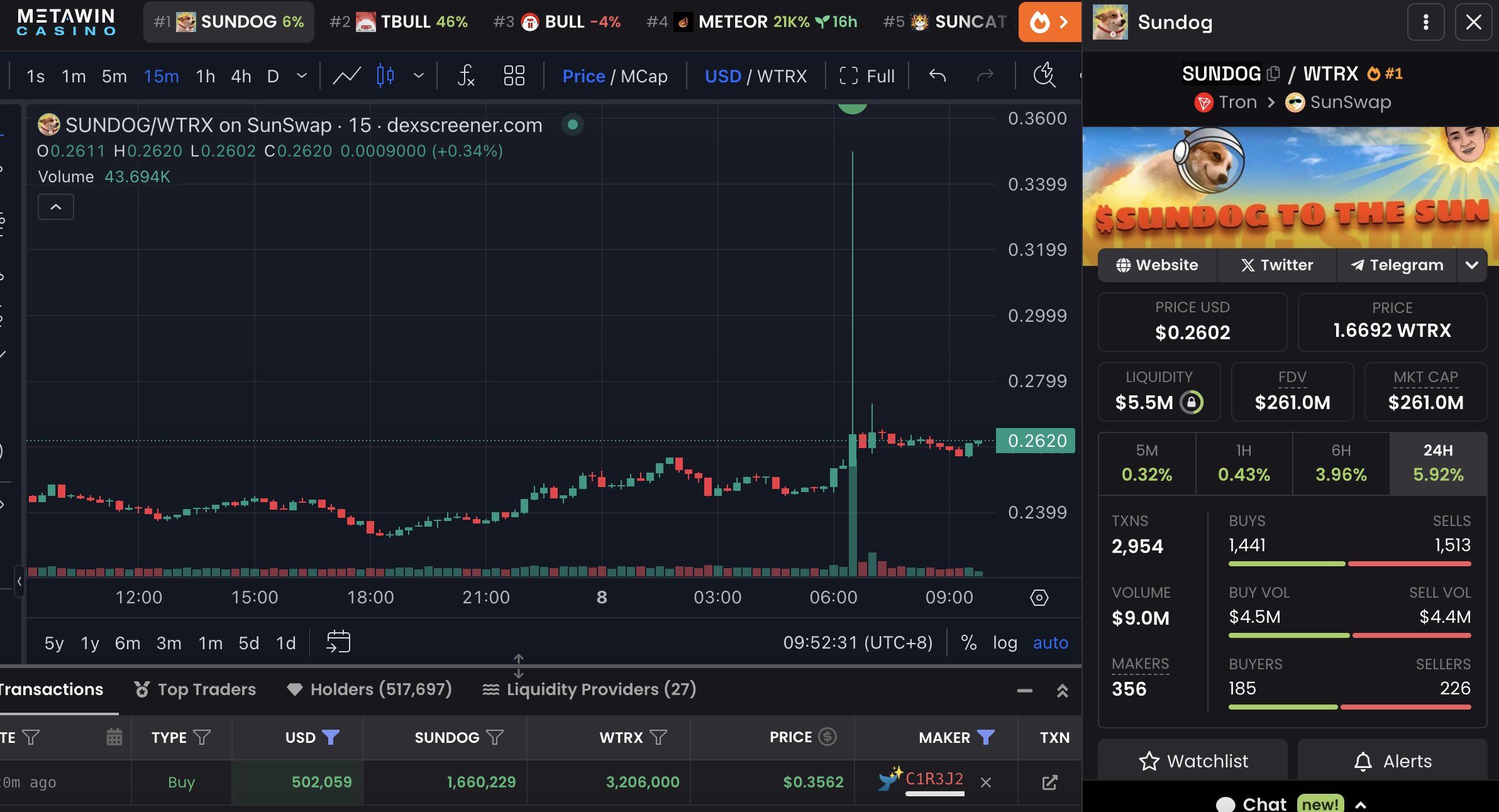Open the chart settings gear icon
This screenshot has height=812, width=1499.
tap(1038, 598)
